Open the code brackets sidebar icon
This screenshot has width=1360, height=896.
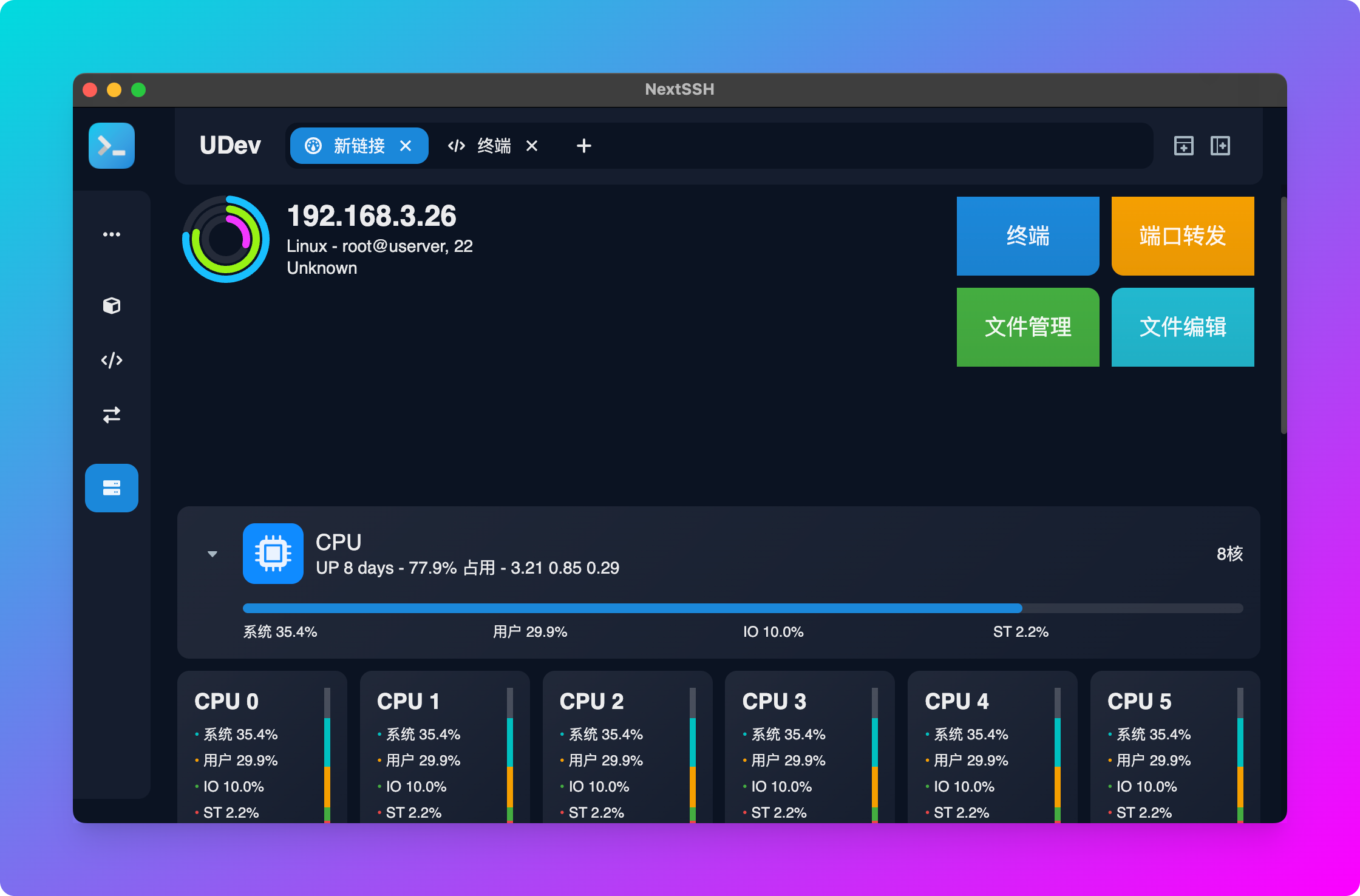point(112,361)
